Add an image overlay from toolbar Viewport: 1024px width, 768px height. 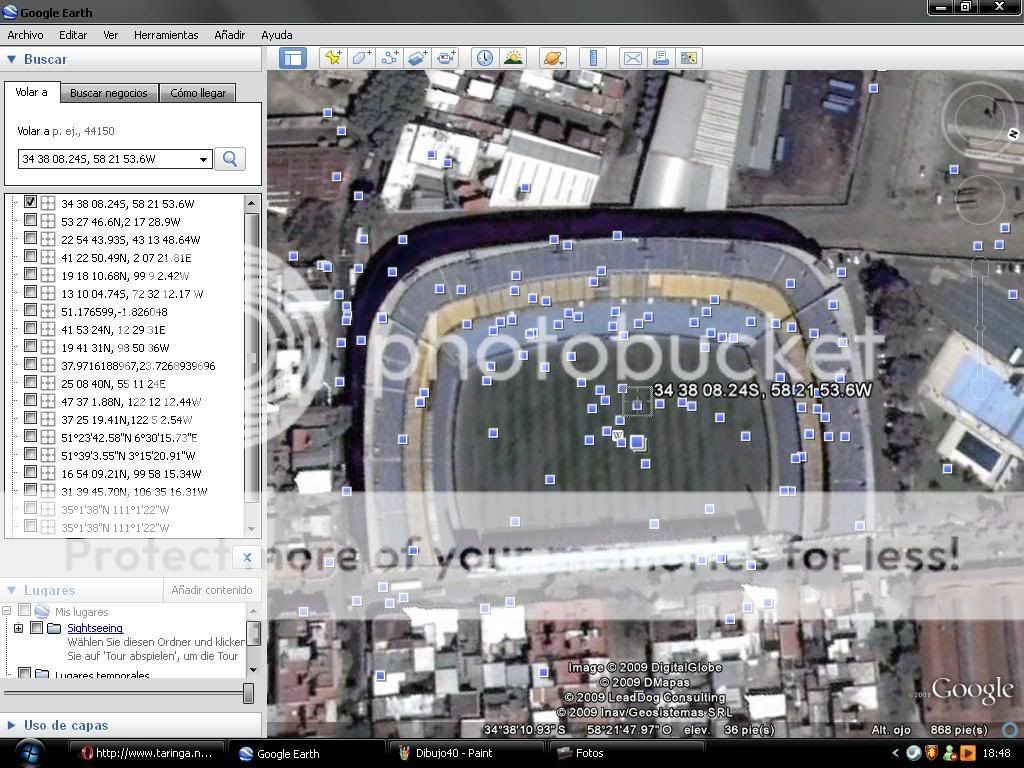[418, 58]
